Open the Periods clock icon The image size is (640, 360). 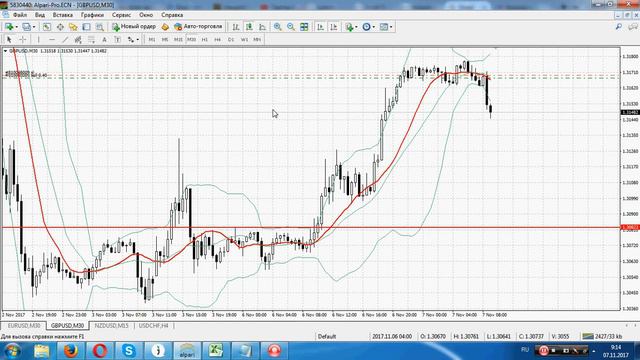(x=367, y=27)
